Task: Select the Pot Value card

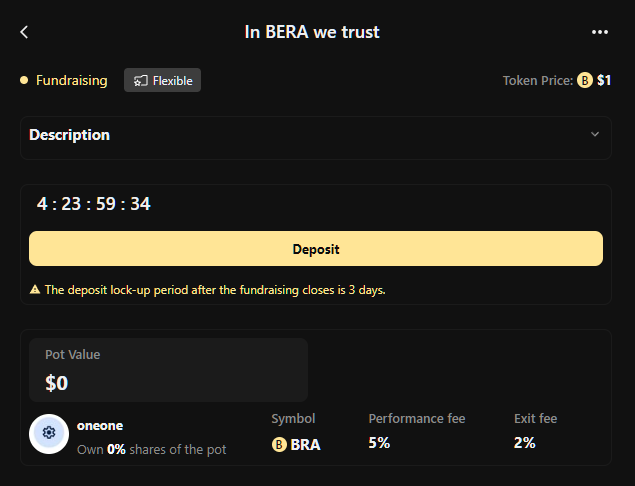Action: click(x=164, y=370)
